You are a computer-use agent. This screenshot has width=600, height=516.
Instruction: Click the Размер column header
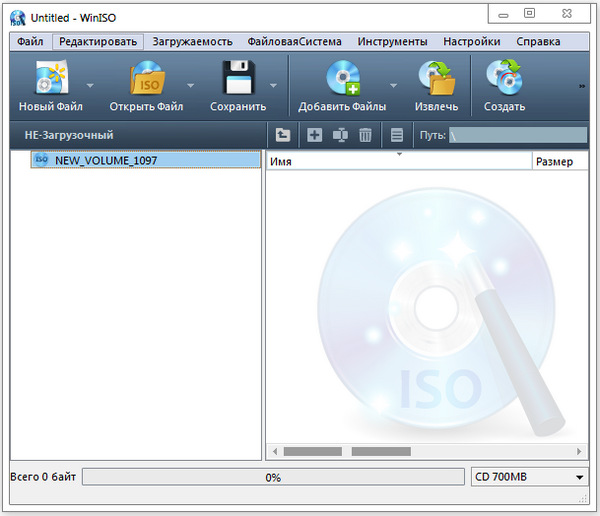tap(554, 160)
